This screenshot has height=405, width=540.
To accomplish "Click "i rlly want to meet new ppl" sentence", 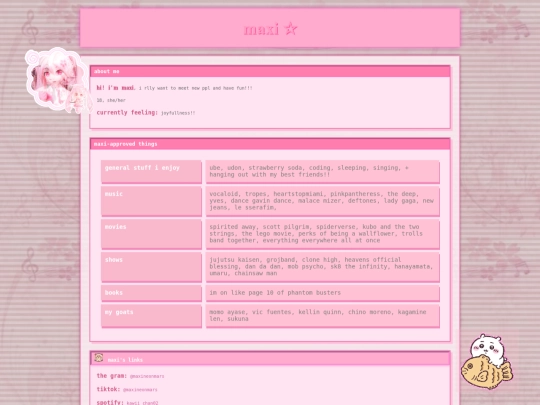I will [196, 88].
